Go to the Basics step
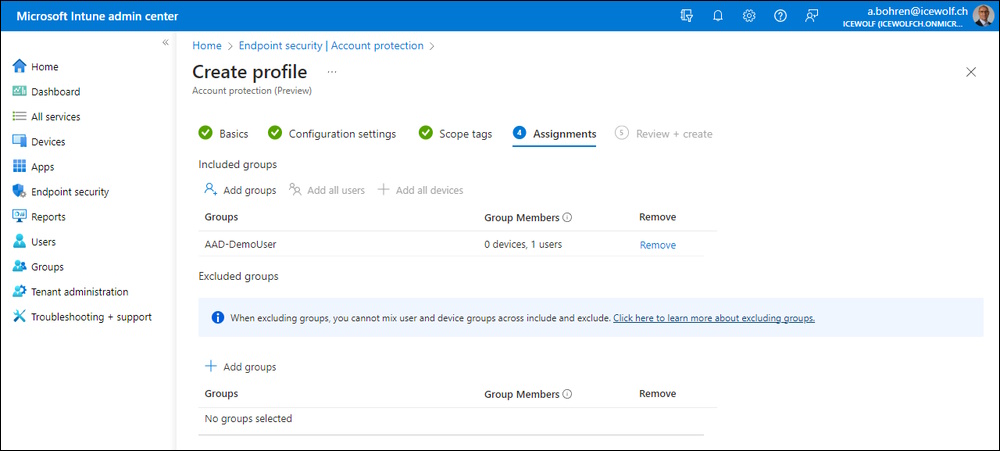This screenshot has height=451, width=1000. 223,133
